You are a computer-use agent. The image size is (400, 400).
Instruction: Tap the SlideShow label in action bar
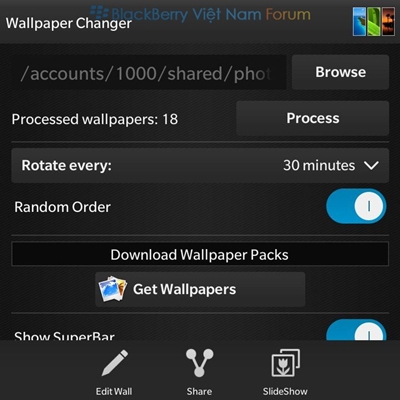[x=285, y=391]
